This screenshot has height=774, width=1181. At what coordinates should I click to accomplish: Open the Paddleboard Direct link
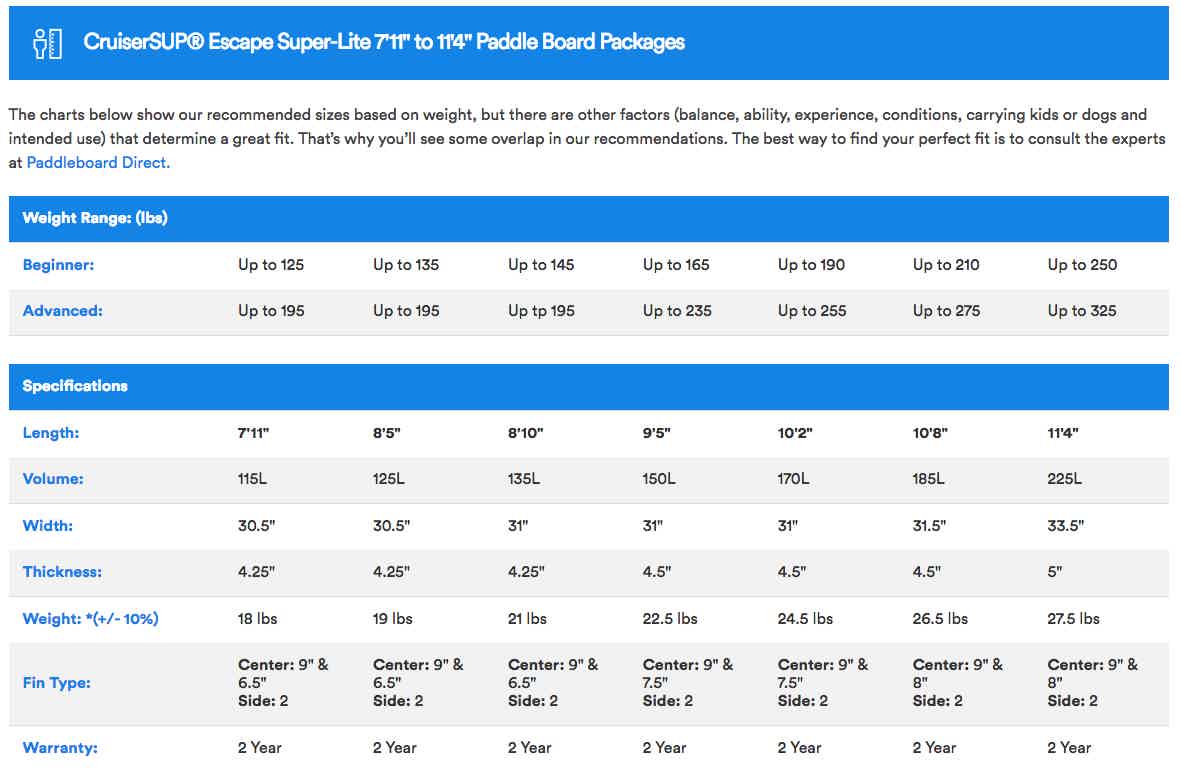98,163
